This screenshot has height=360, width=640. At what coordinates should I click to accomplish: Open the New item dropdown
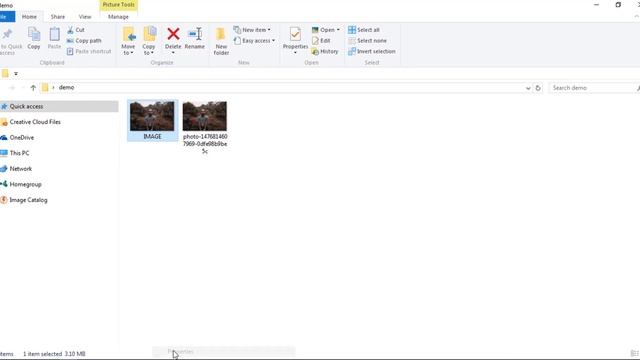[x=252, y=30]
